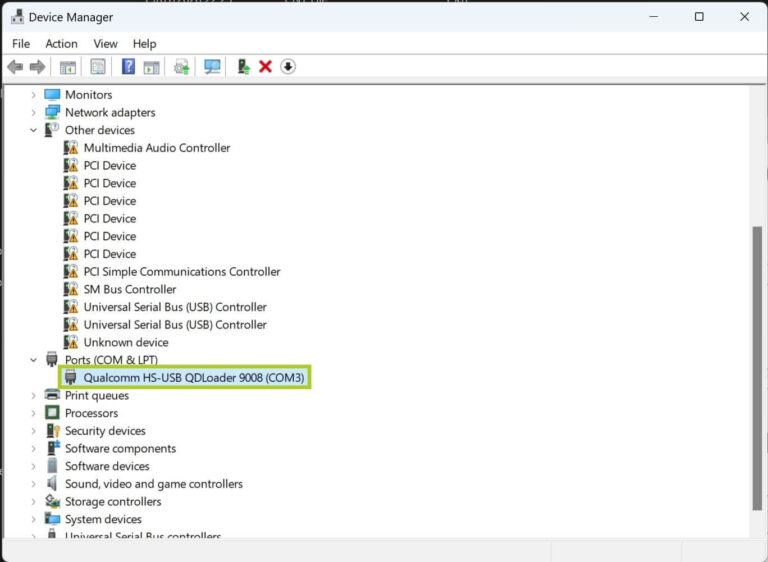Select the Multimedia Audio Controller device
Screen dimensions: 768x562
point(156,148)
